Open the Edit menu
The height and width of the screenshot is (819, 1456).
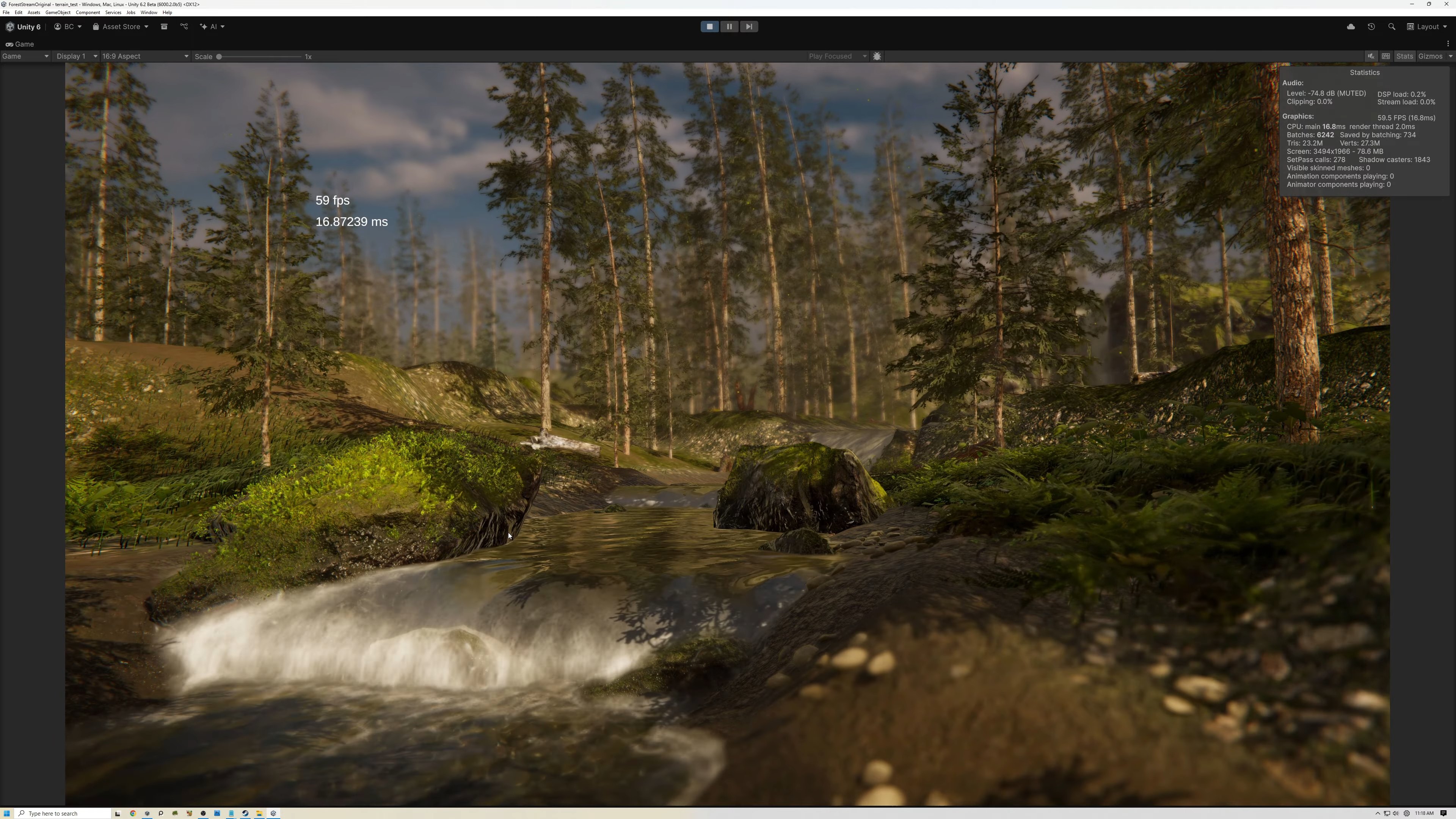click(19, 13)
